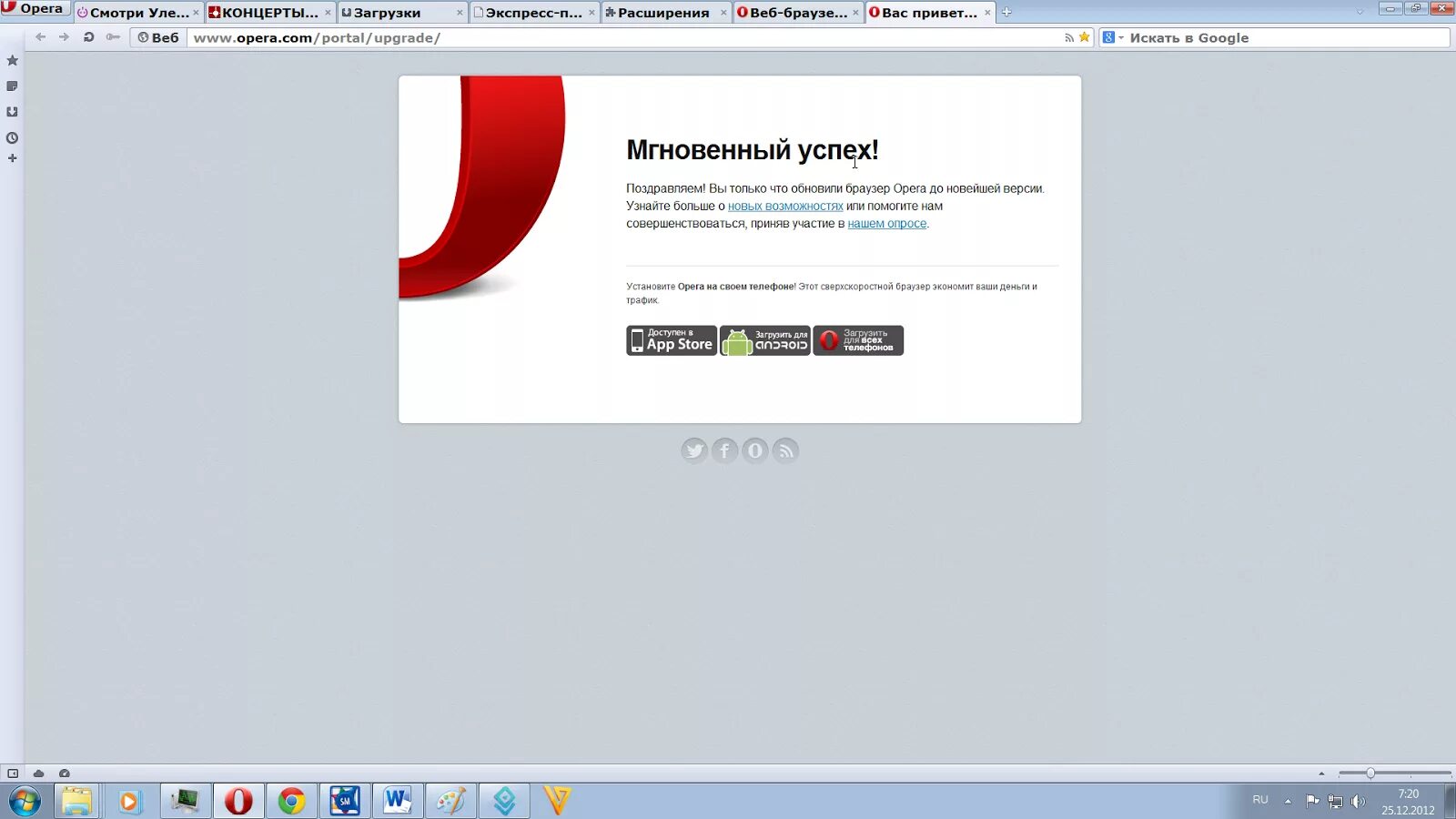This screenshot has height=819, width=1456.
Task: Go forward to the next page
Action: click(64, 37)
